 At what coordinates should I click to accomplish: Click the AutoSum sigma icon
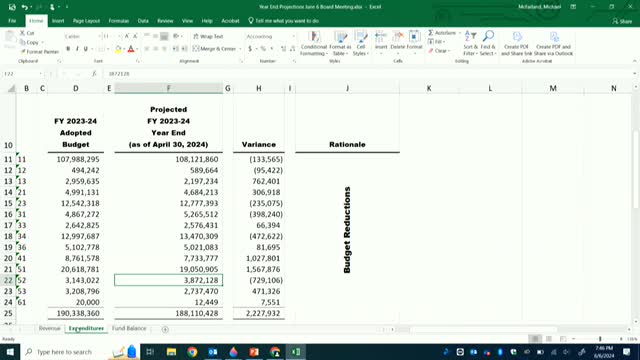point(431,33)
